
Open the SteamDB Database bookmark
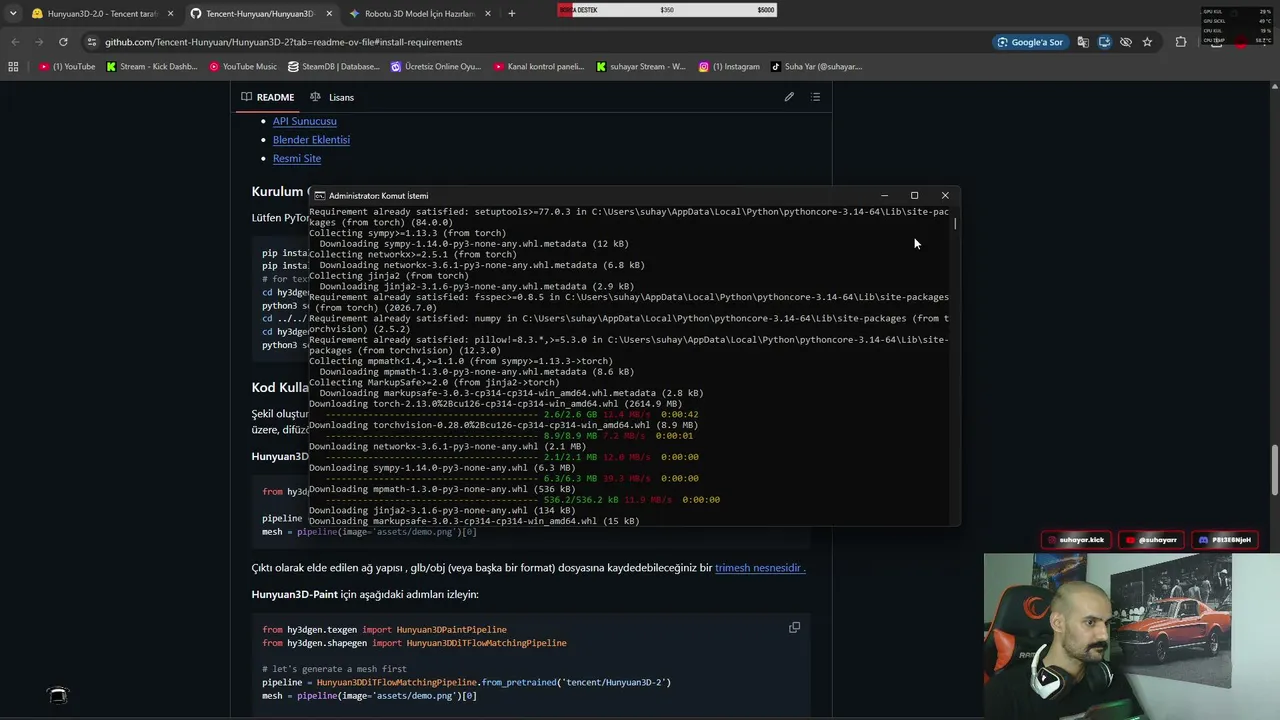click(334, 67)
